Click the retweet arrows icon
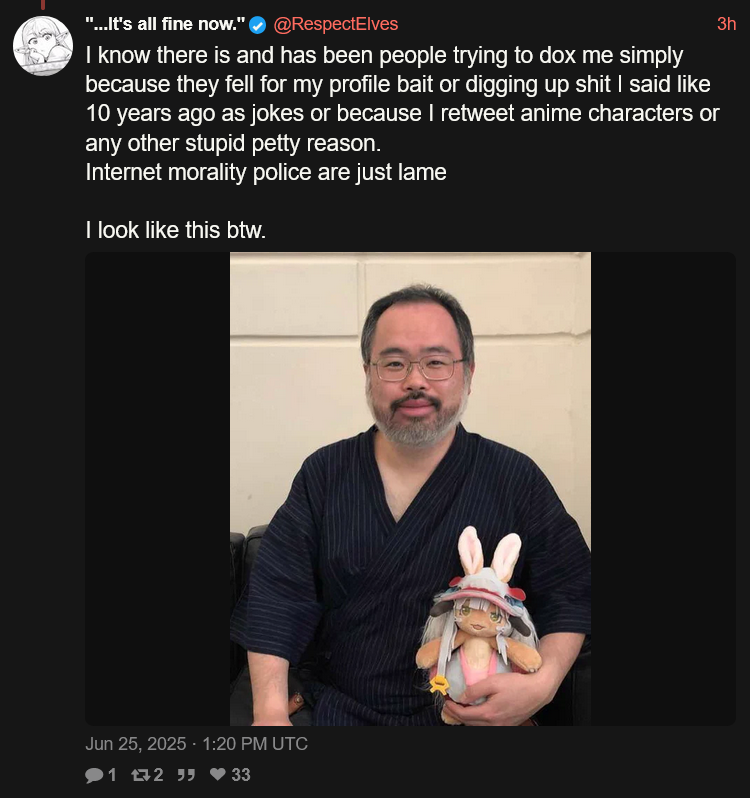The height and width of the screenshot is (798, 750). click(x=140, y=775)
